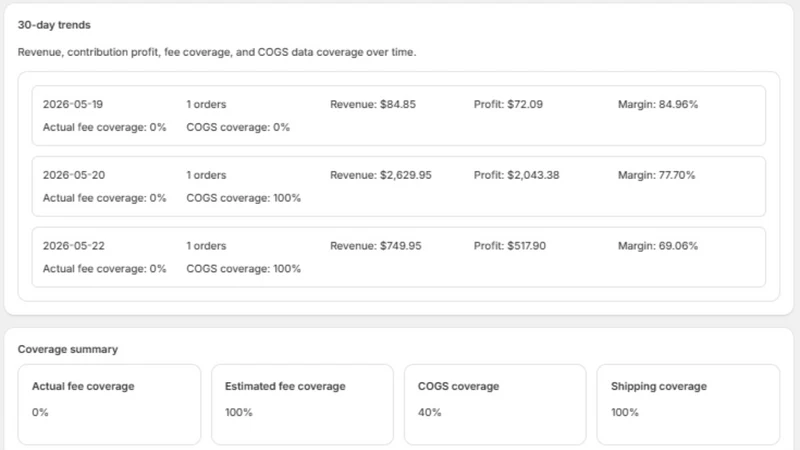The width and height of the screenshot is (800, 450).
Task: Click Margin: 84.96%
Action: pos(658,104)
